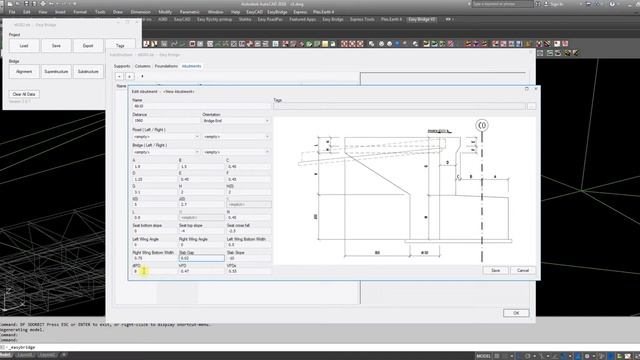Click the VPDx field
Image resolution: width=640 pixels, height=360 pixels.
click(249, 271)
